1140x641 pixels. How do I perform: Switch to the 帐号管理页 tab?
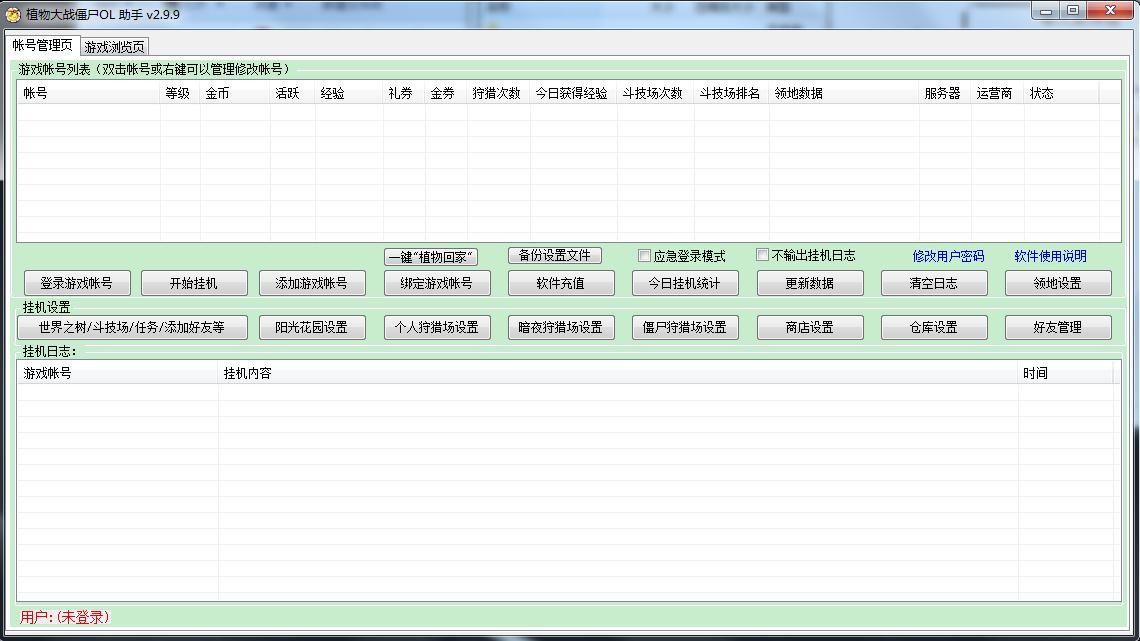tap(43, 46)
